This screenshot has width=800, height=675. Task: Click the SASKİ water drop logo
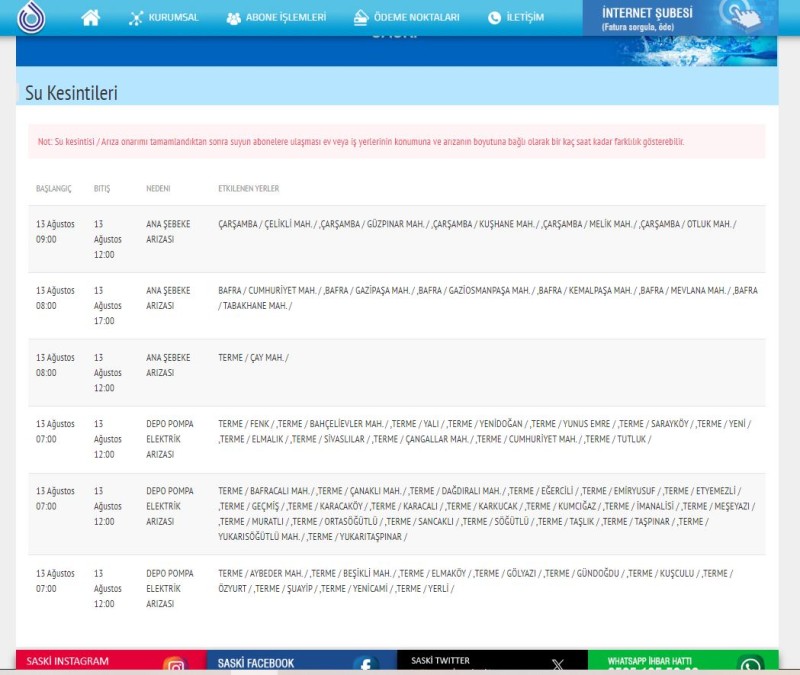pyautogui.click(x=31, y=17)
